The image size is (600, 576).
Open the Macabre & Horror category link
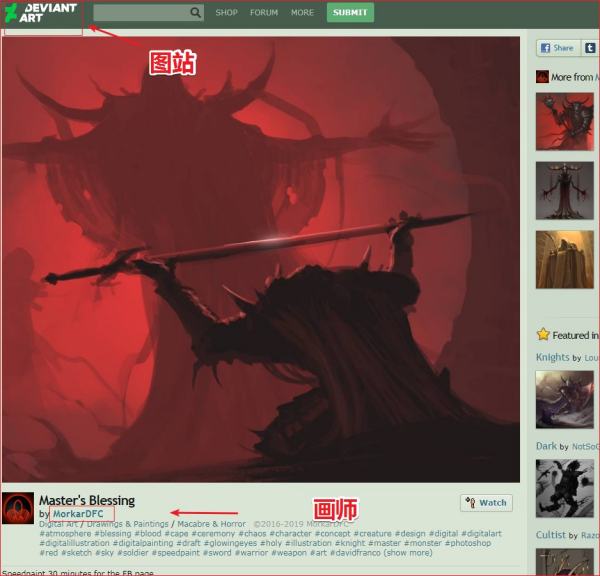click(x=212, y=524)
